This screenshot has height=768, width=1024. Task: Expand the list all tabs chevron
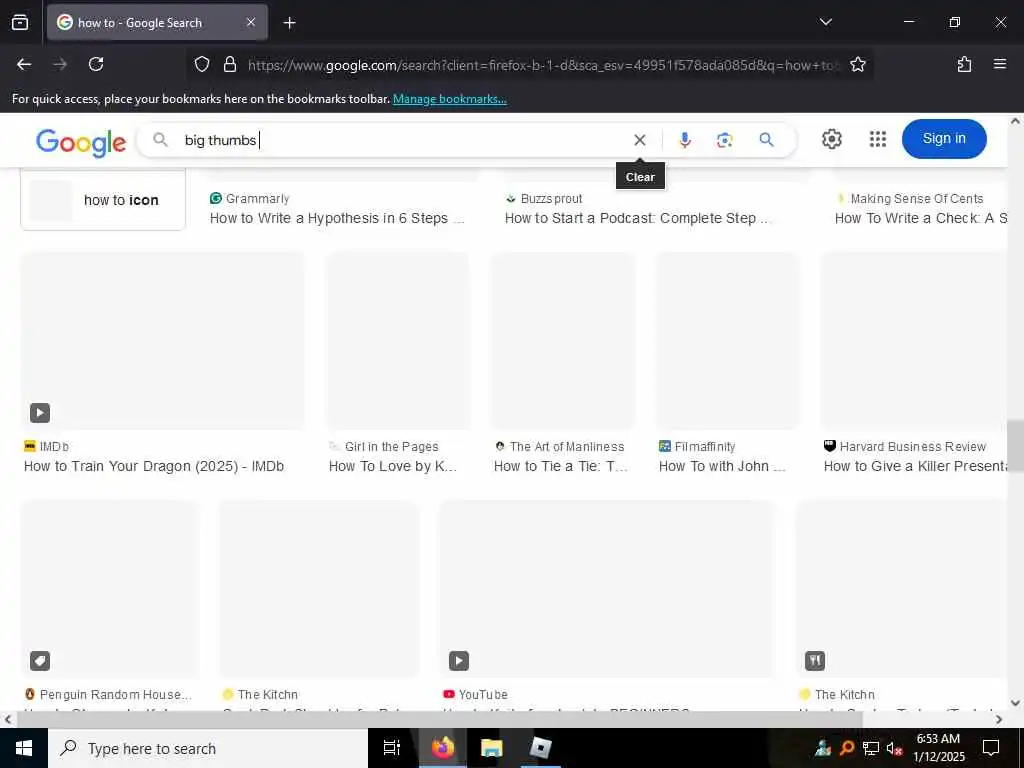coord(825,22)
